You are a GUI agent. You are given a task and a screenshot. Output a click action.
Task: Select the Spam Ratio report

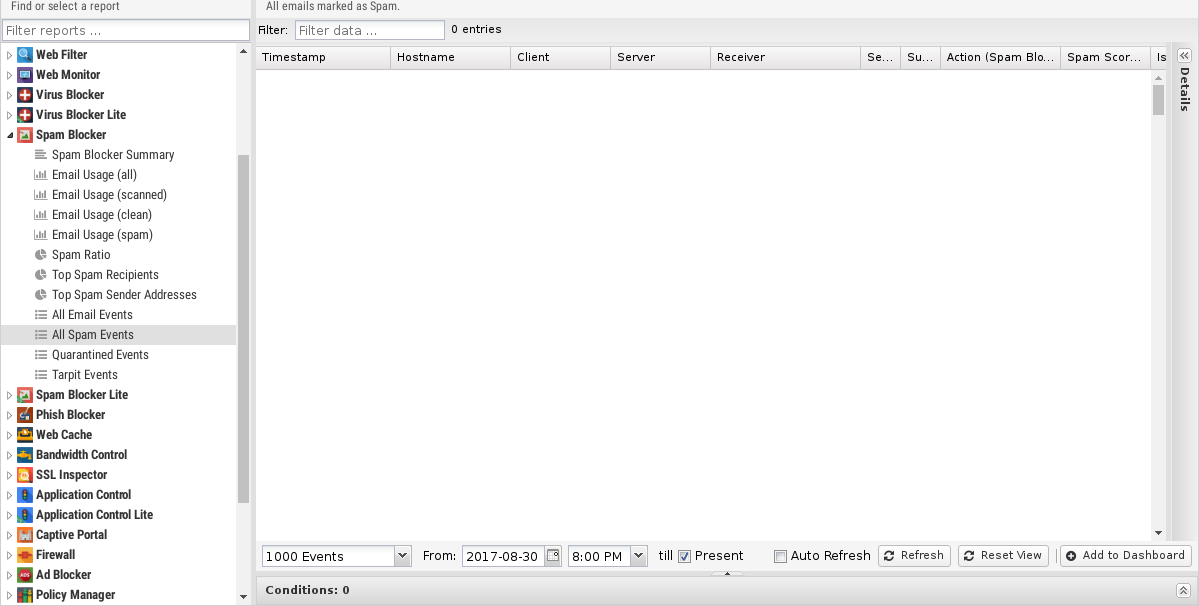pyautogui.click(x=81, y=255)
